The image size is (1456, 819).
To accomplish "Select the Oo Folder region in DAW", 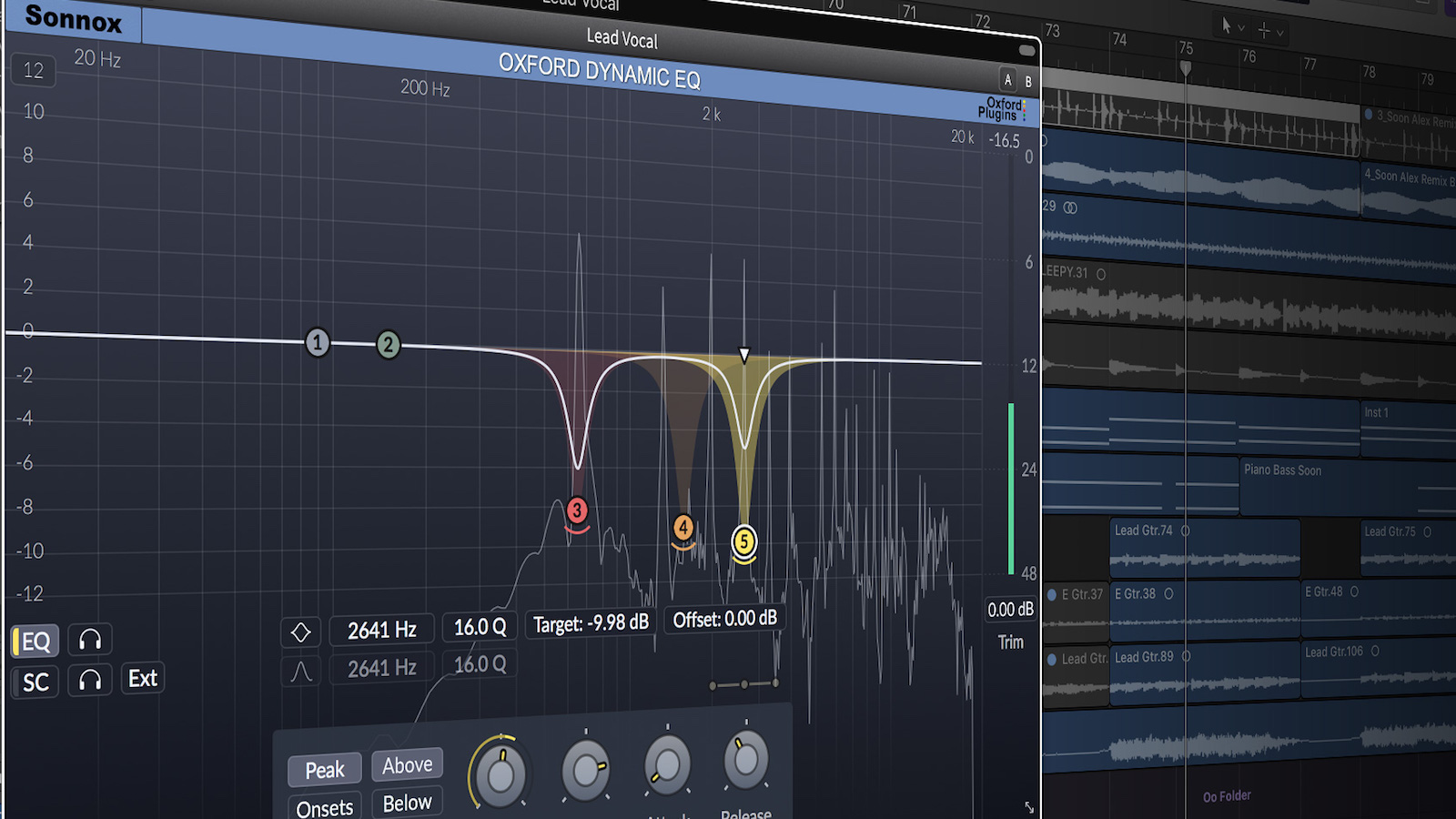I will [1227, 796].
